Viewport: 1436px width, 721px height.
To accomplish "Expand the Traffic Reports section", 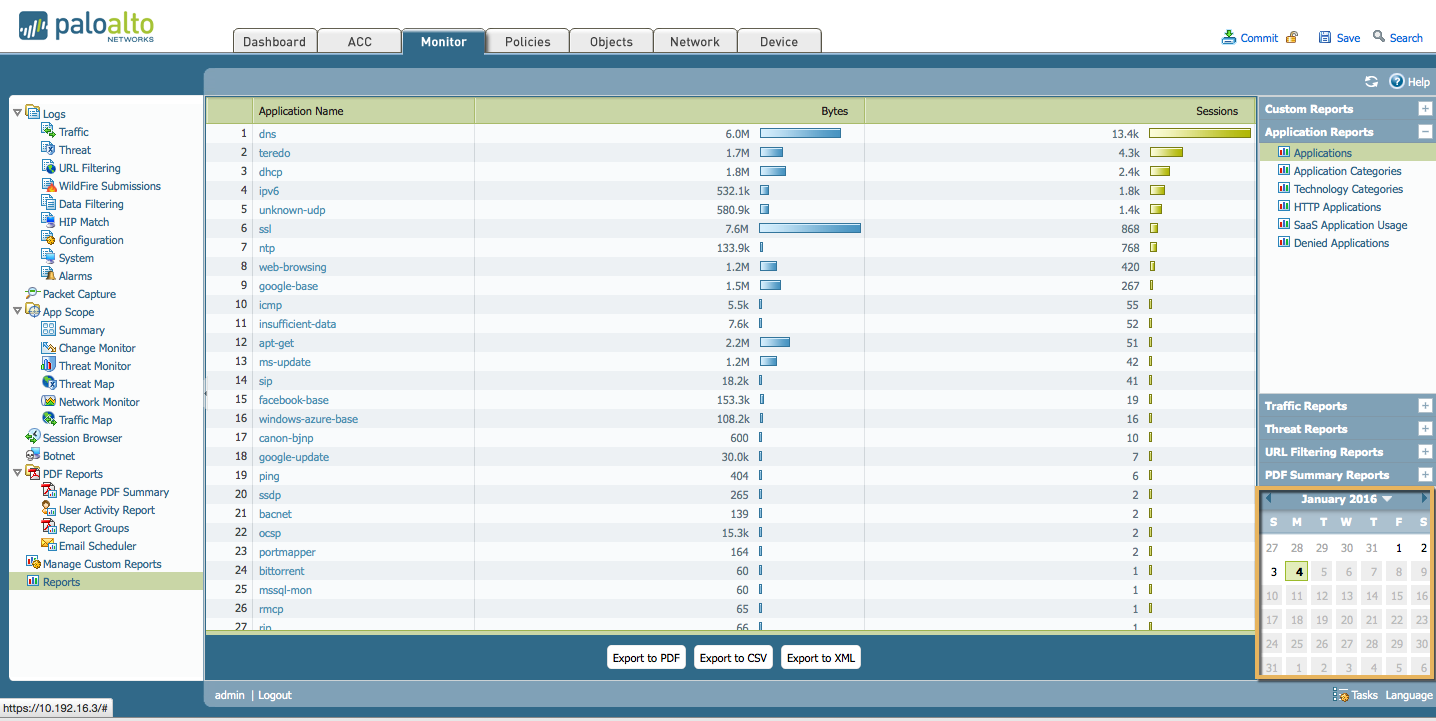I will (x=1424, y=405).
